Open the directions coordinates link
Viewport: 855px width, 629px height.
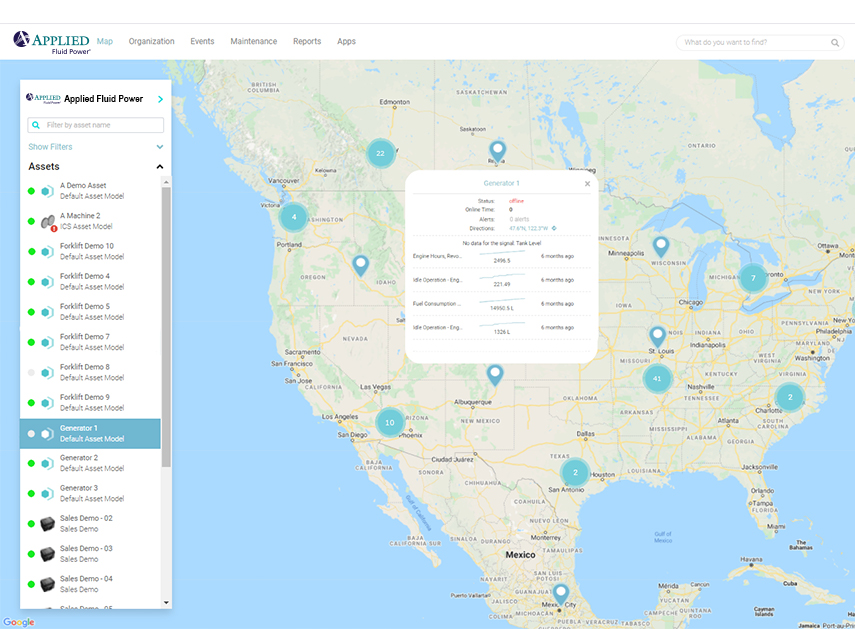click(528, 228)
